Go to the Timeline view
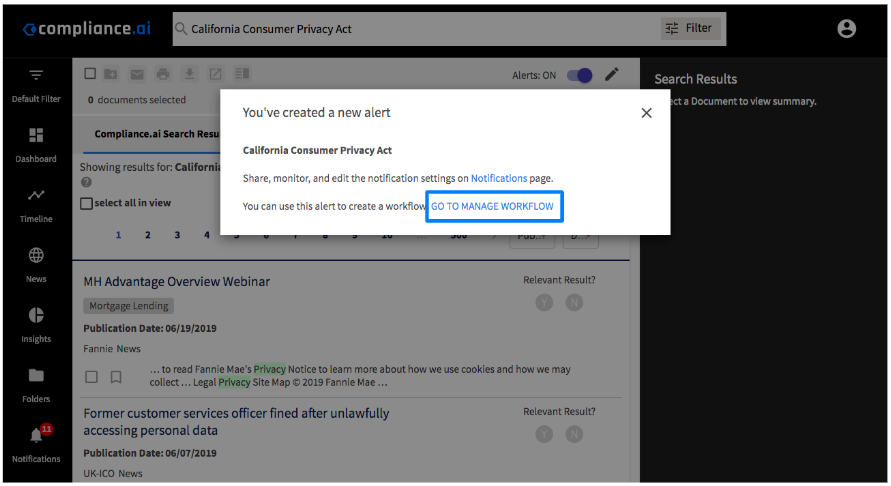Screen dimensions: 891x486 36,206
